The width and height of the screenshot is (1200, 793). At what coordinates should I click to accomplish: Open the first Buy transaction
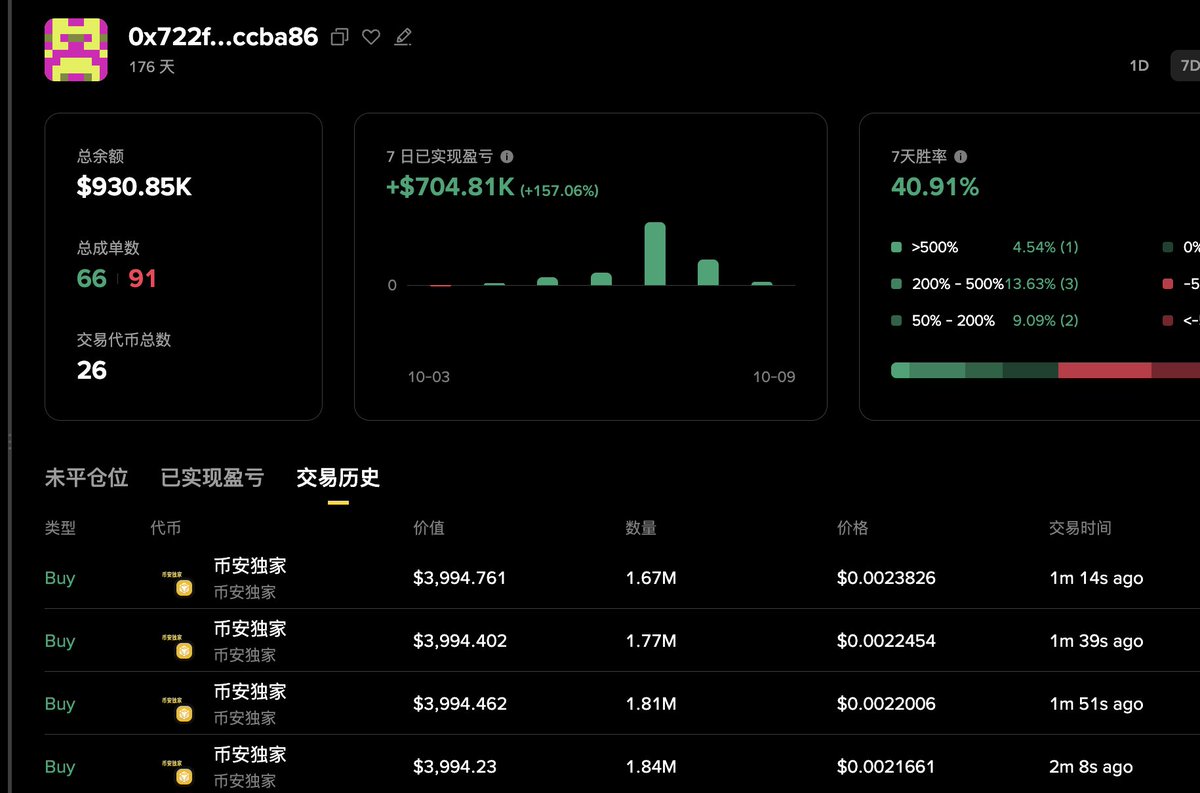600,577
